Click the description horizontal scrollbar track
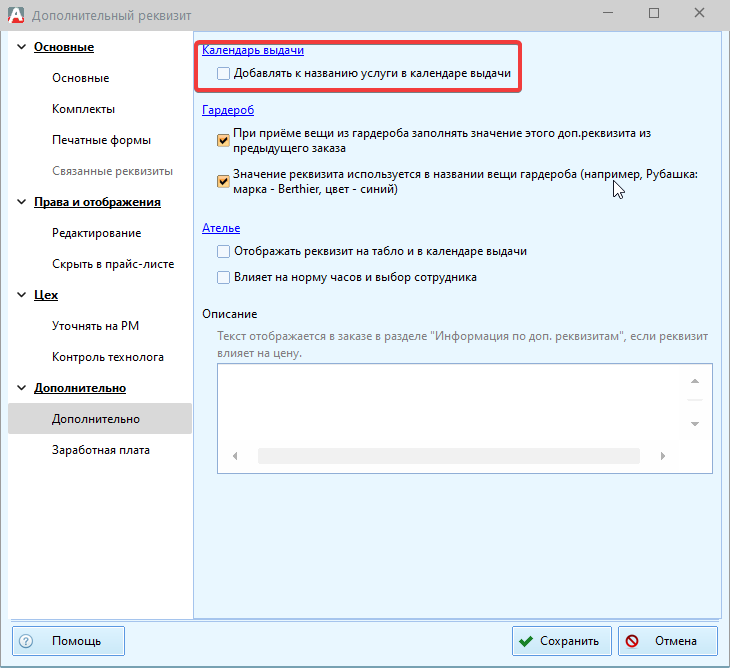This screenshot has width=730, height=668. pyautogui.click(x=448, y=456)
